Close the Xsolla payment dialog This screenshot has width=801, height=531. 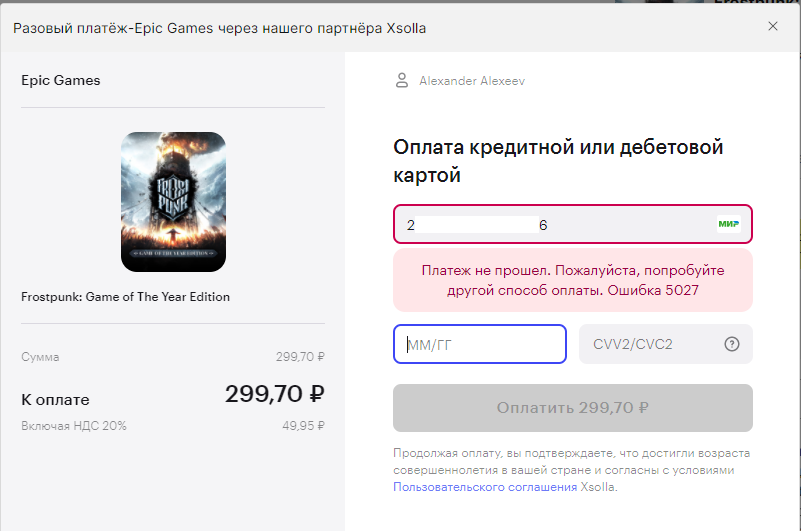772,26
